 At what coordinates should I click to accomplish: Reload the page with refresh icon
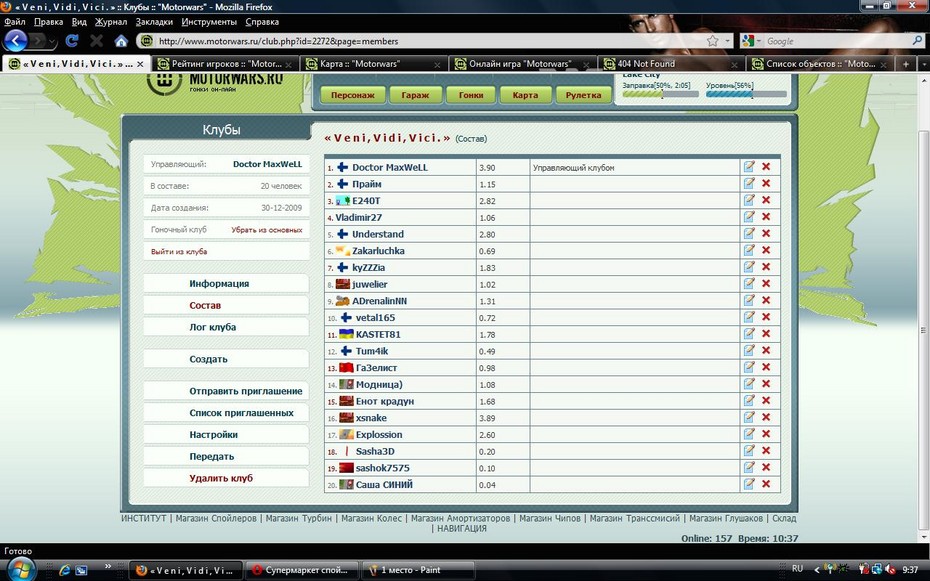[x=72, y=41]
